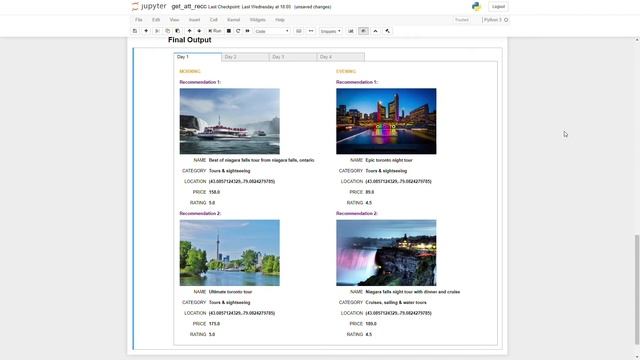Click 'Niagara falls night tour with dinner and cruise'
This screenshot has height=360, width=640.
[413, 292]
